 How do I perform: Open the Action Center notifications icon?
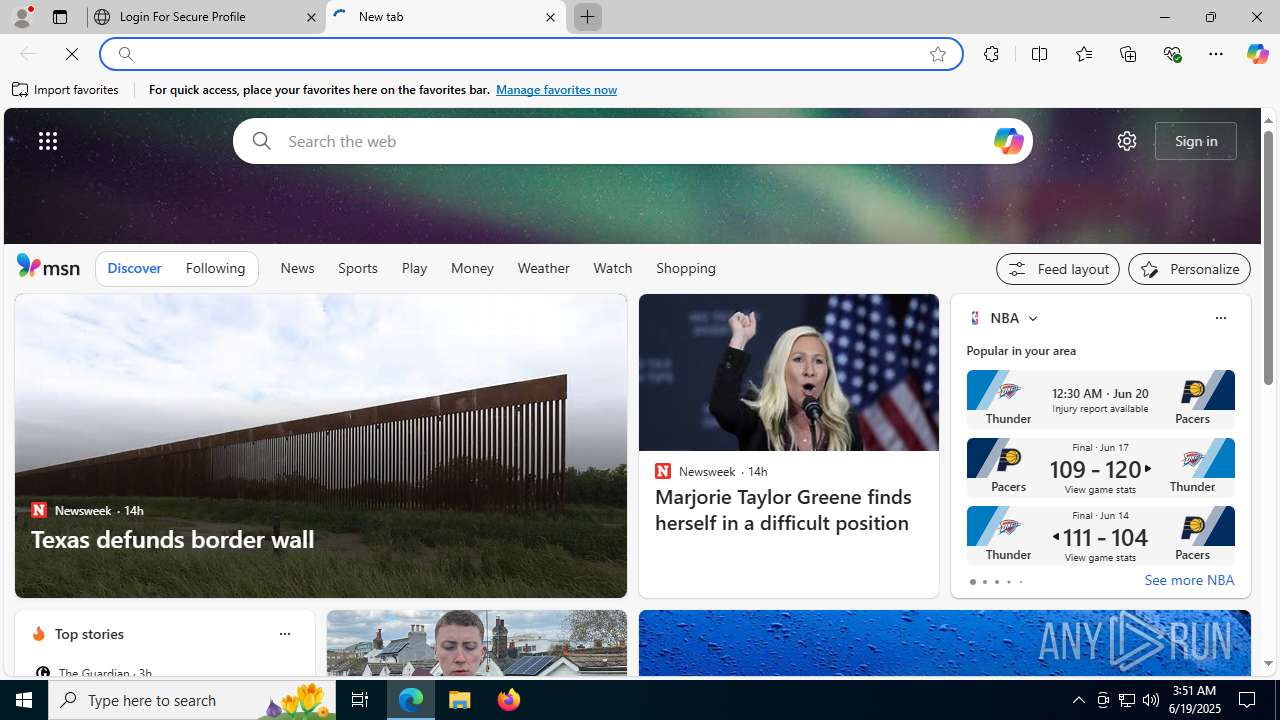click(1248, 700)
